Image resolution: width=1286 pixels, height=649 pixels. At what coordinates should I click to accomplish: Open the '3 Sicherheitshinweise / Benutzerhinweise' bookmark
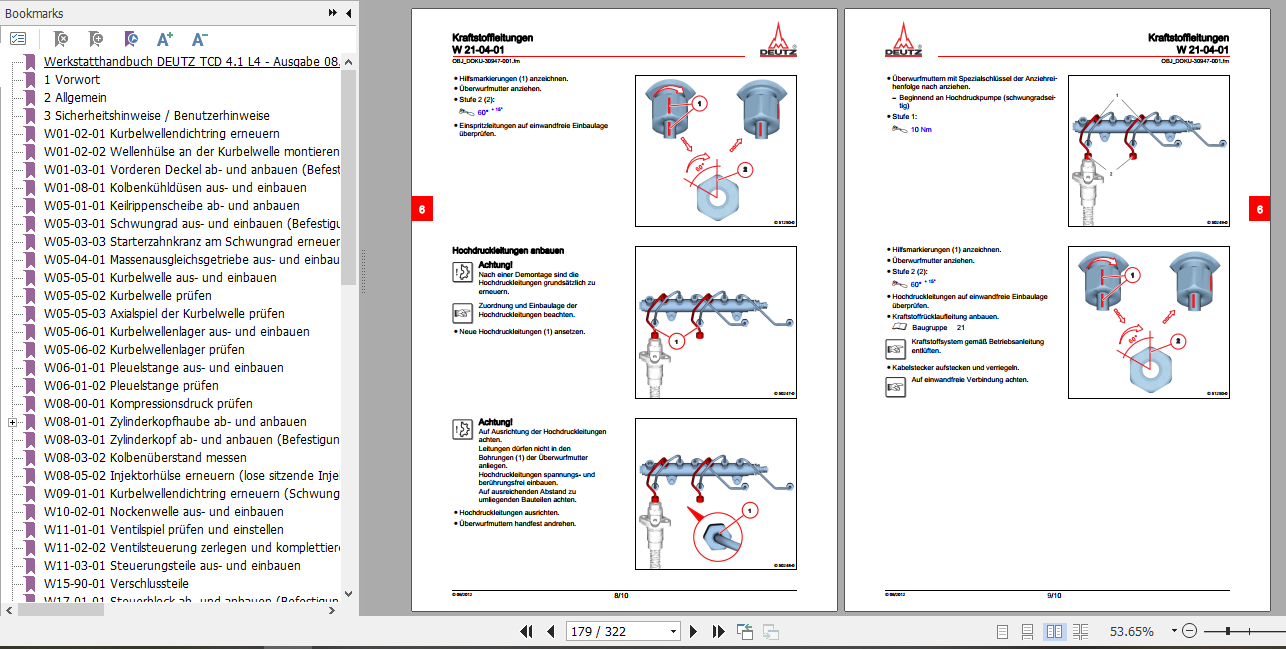point(157,115)
